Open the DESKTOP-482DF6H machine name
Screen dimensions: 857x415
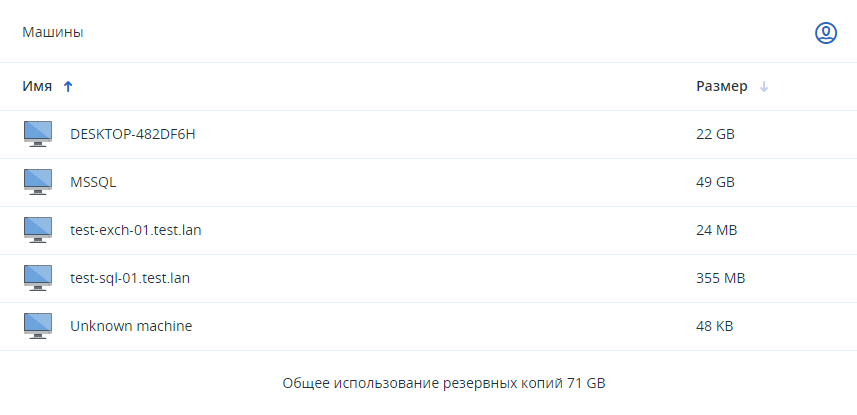tap(133, 134)
